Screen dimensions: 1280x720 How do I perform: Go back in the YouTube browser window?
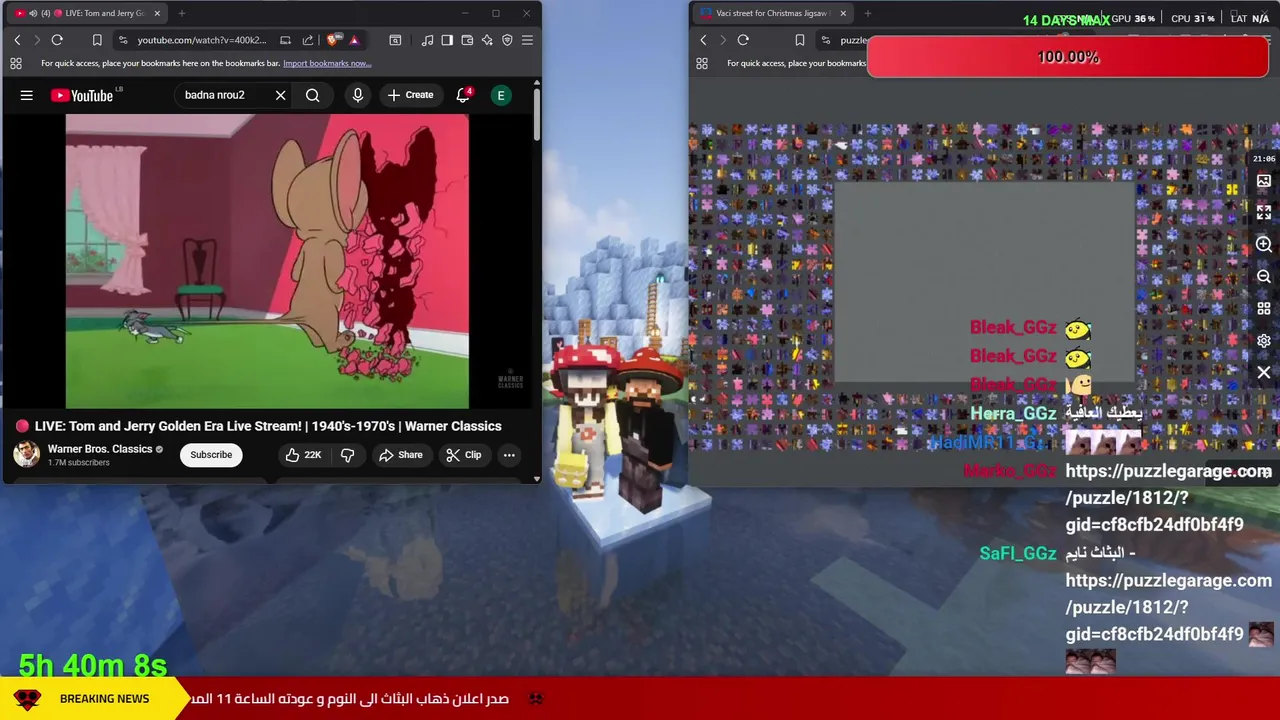[x=17, y=40]
